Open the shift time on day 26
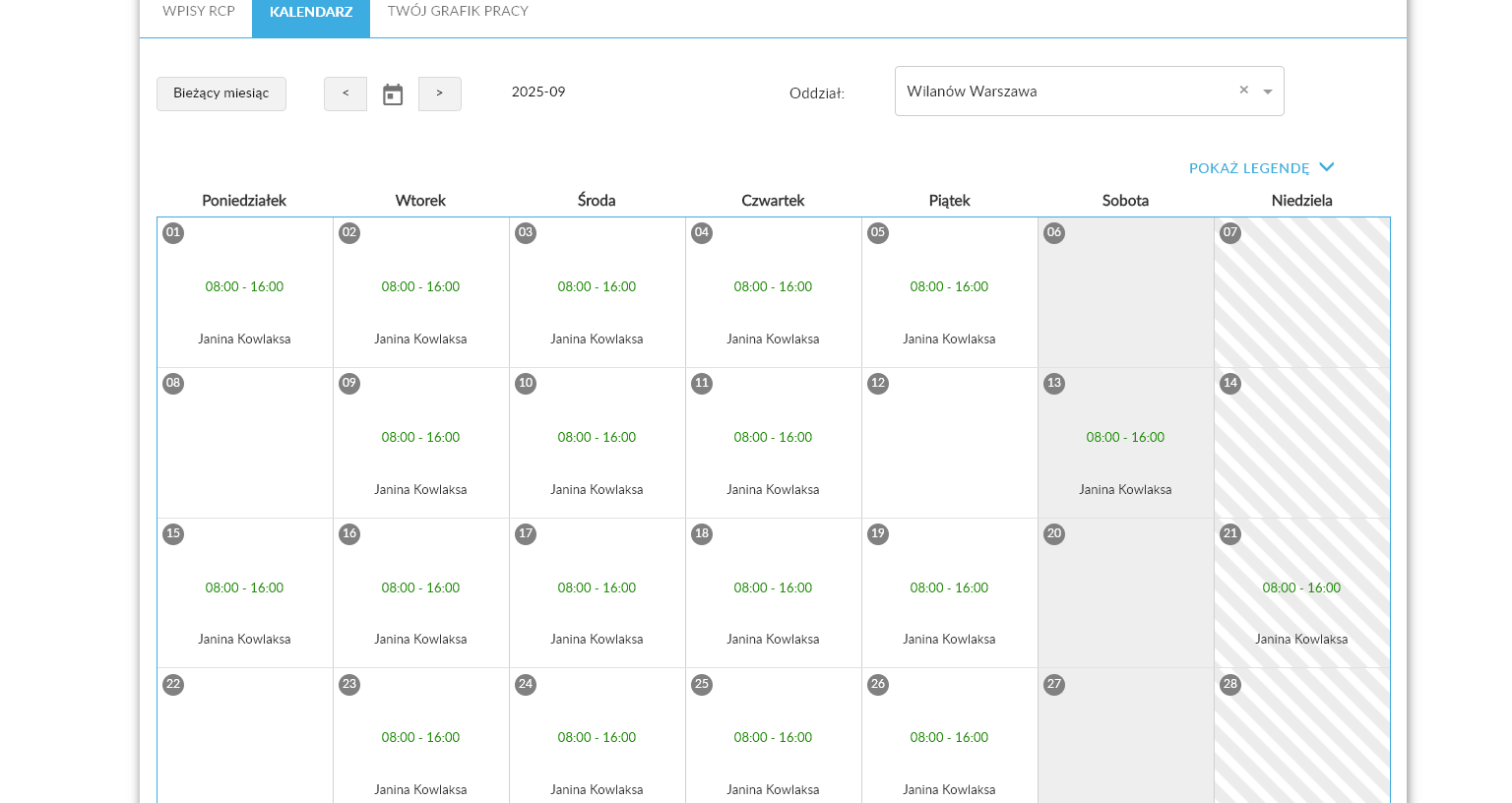This screenshot has width=1512, height=803. point(949,738)
